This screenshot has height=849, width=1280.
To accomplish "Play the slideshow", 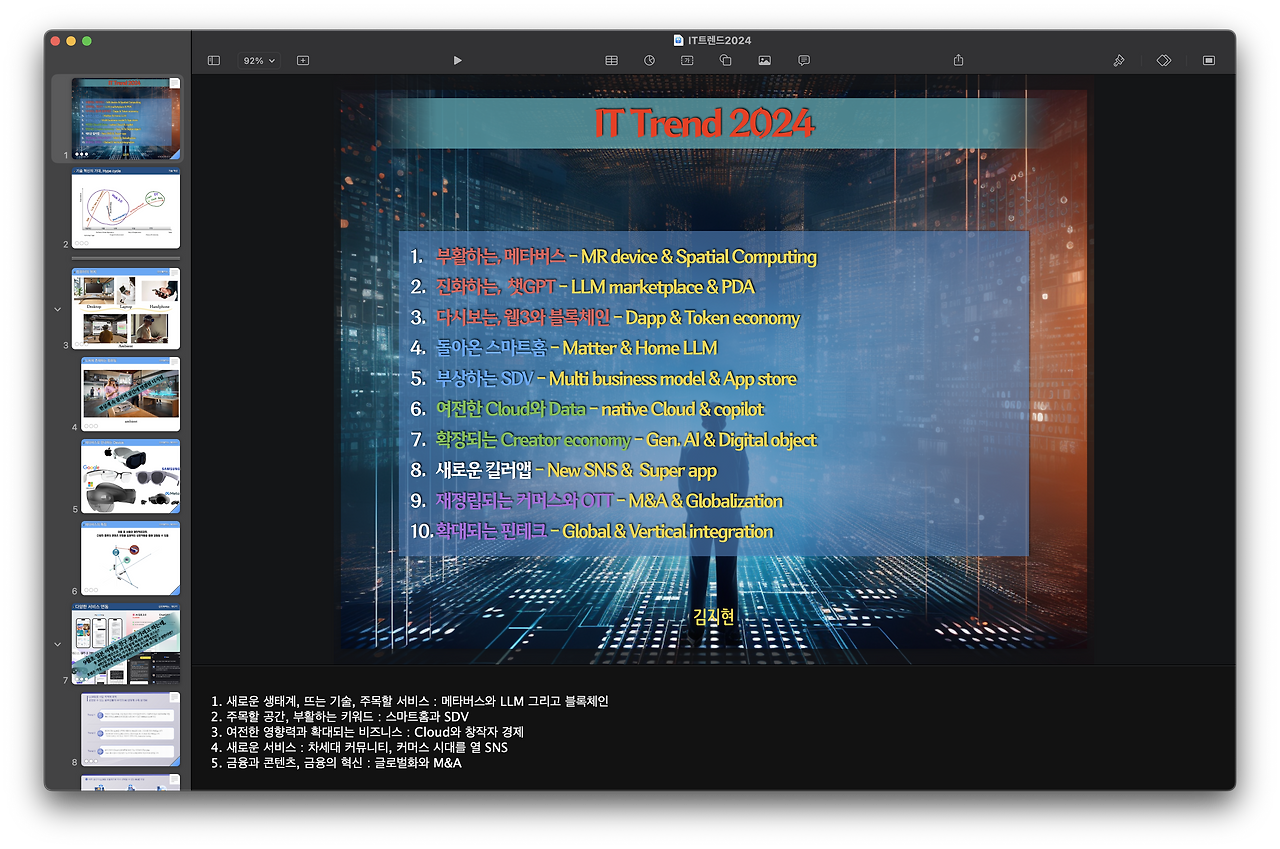I will click(x=457, y=61).
